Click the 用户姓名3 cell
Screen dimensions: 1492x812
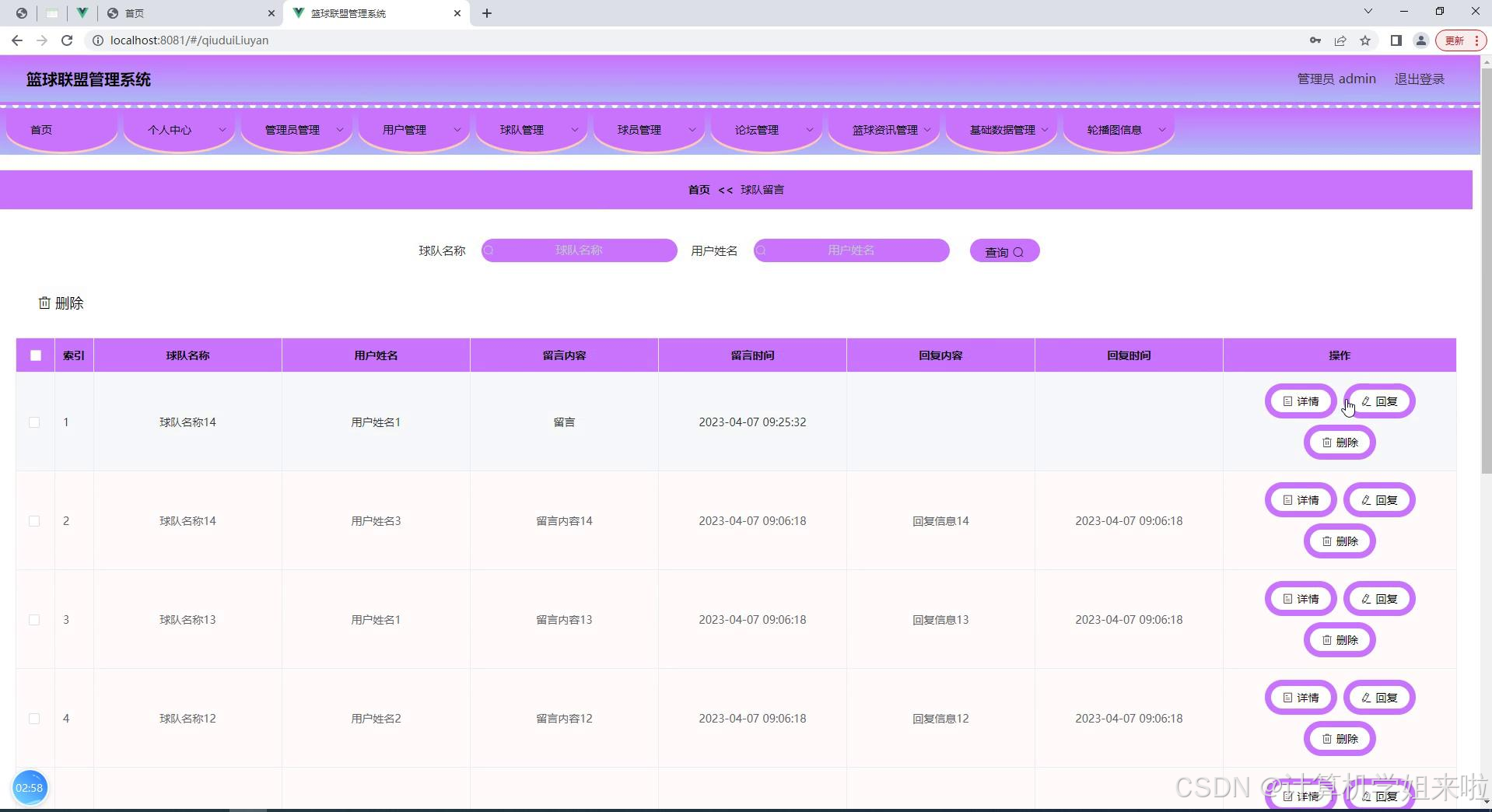click(x=376, y=521)
